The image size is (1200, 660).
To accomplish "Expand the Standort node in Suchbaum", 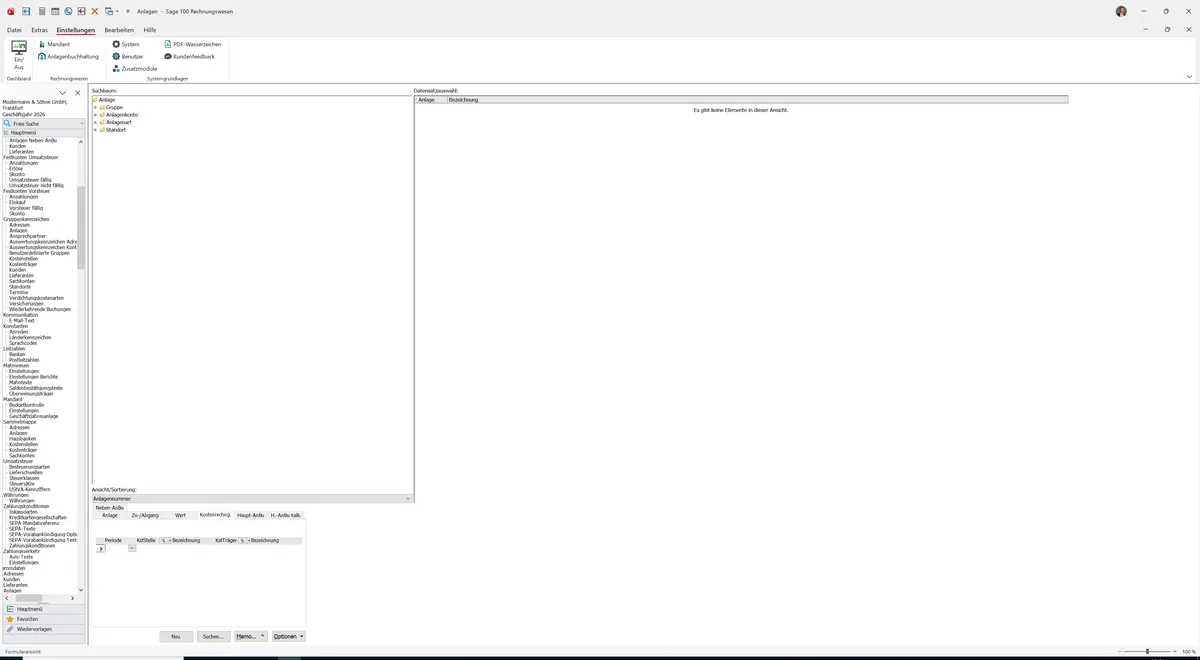I will click(96, 130).
